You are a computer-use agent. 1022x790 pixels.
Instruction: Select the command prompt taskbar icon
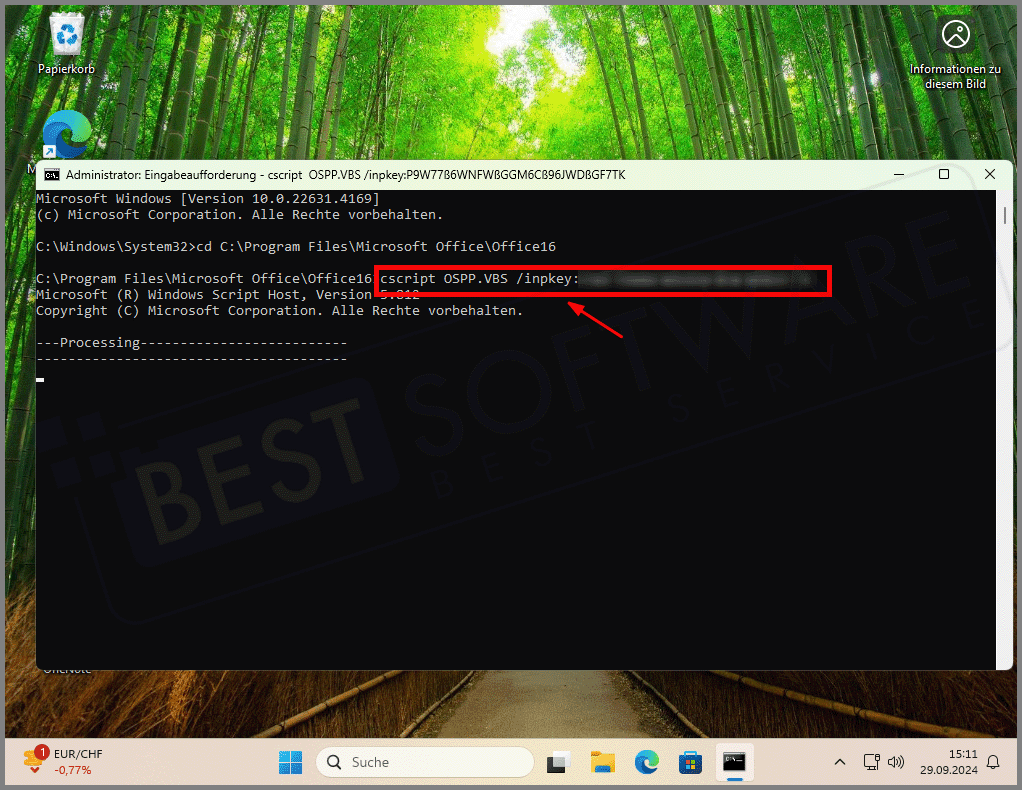pos(735,762)
